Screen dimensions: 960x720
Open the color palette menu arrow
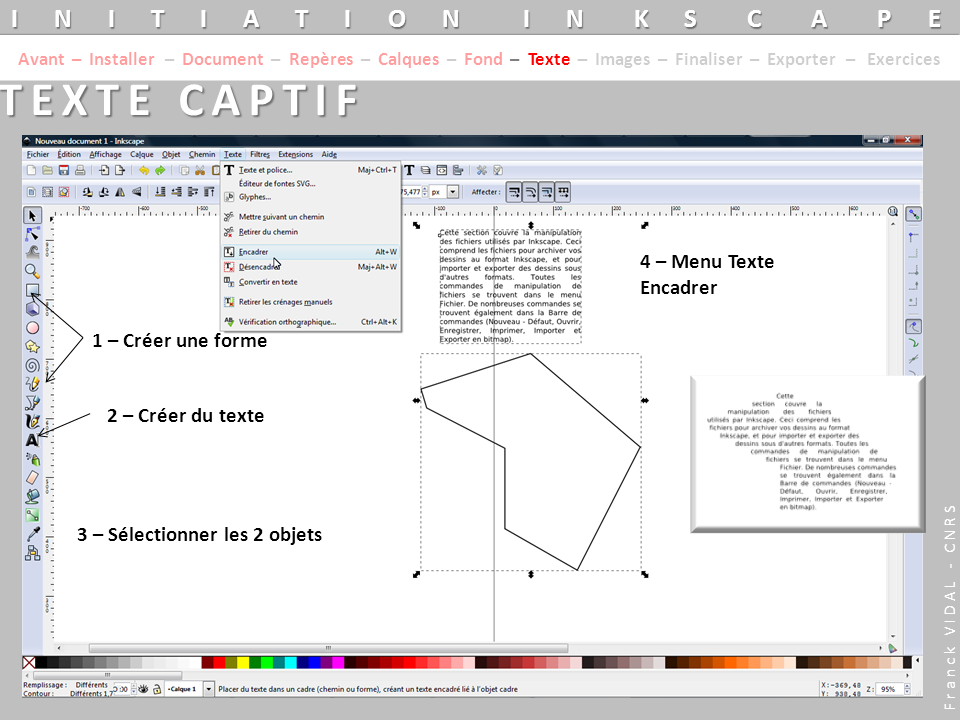(917, 662)
